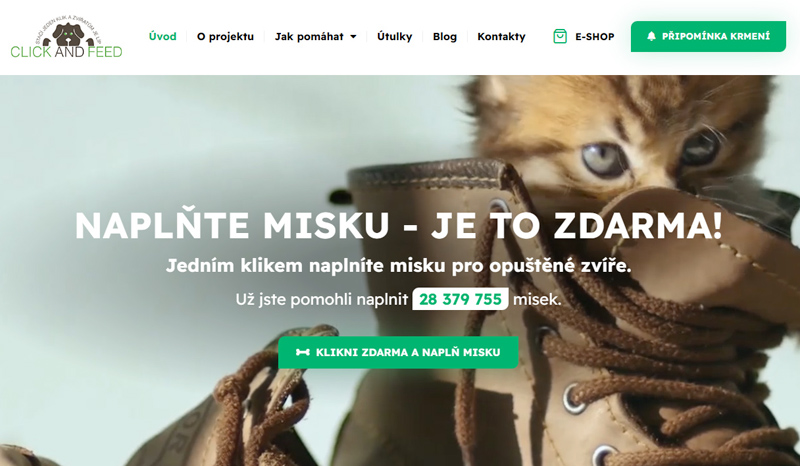This screenshot has width=800, height=466.
Task: Open the E-SHOP link
Action: (584, 36)
